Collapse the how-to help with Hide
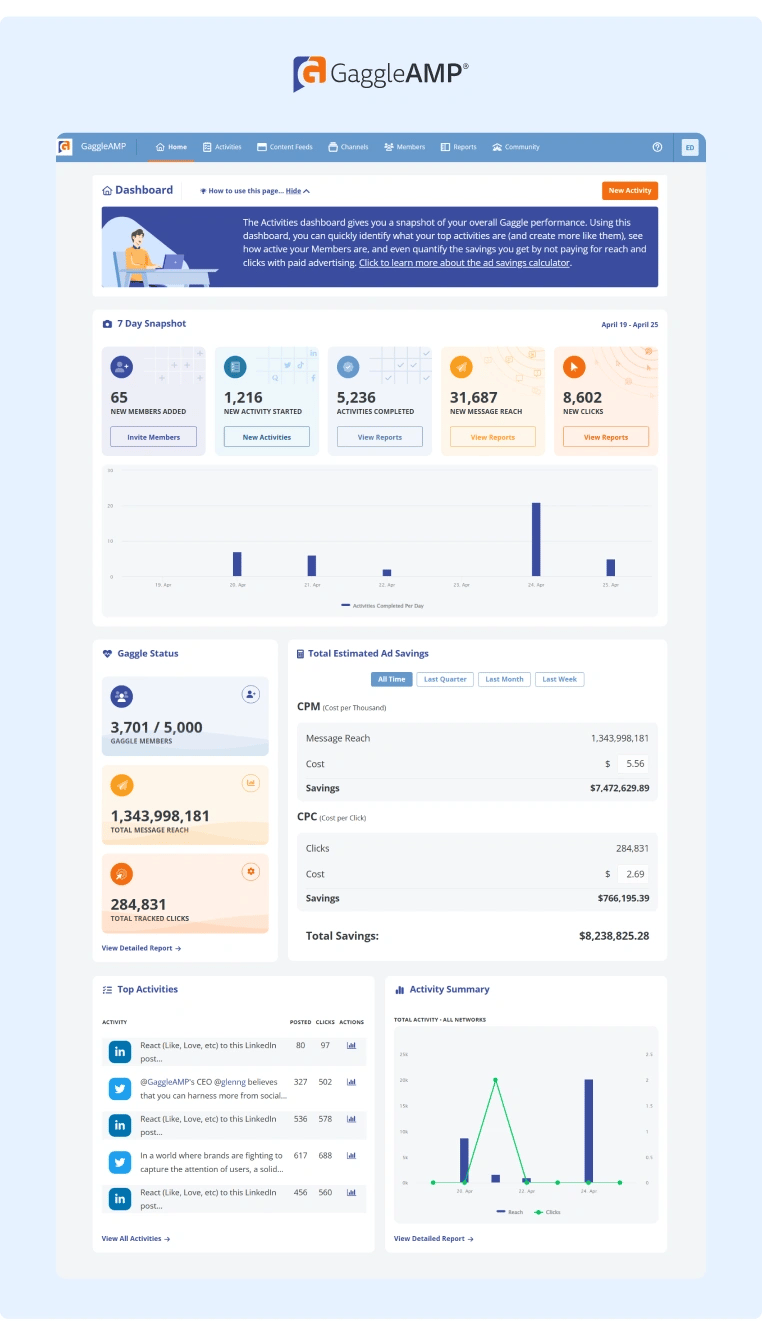 coord(298,190)
